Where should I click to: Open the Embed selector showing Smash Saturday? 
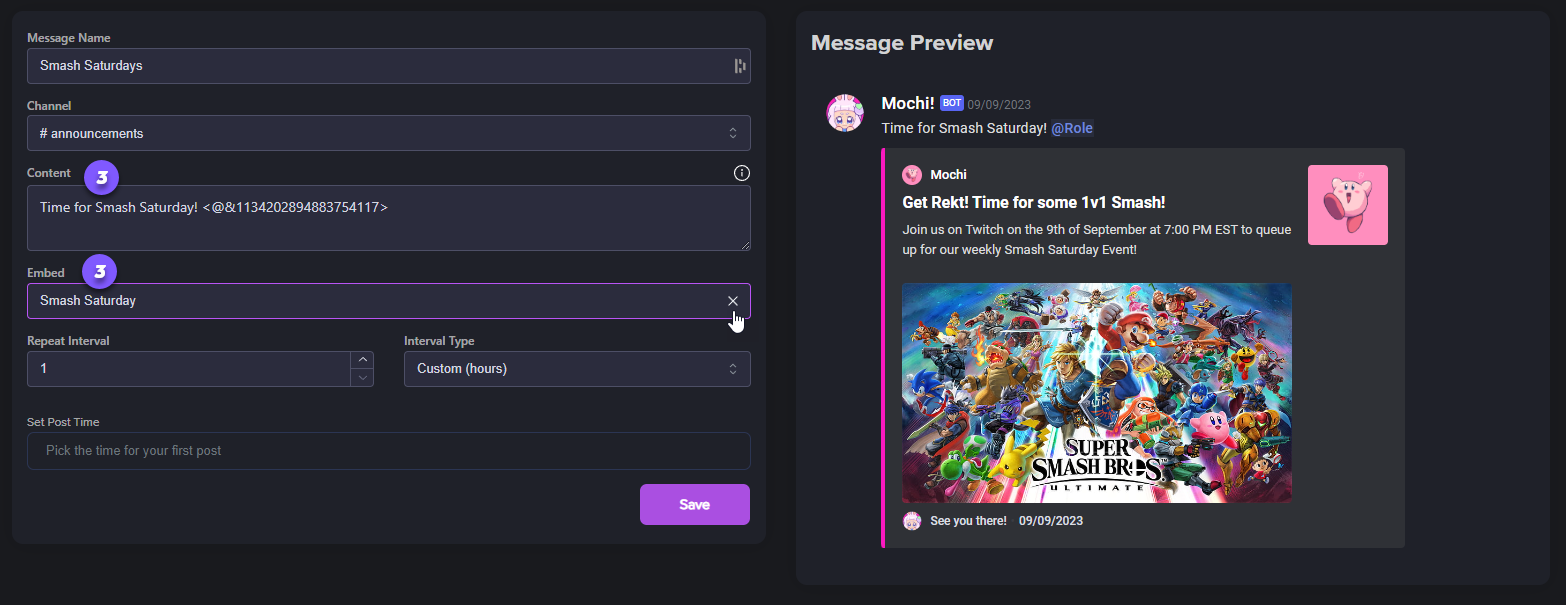pos(370,301)
